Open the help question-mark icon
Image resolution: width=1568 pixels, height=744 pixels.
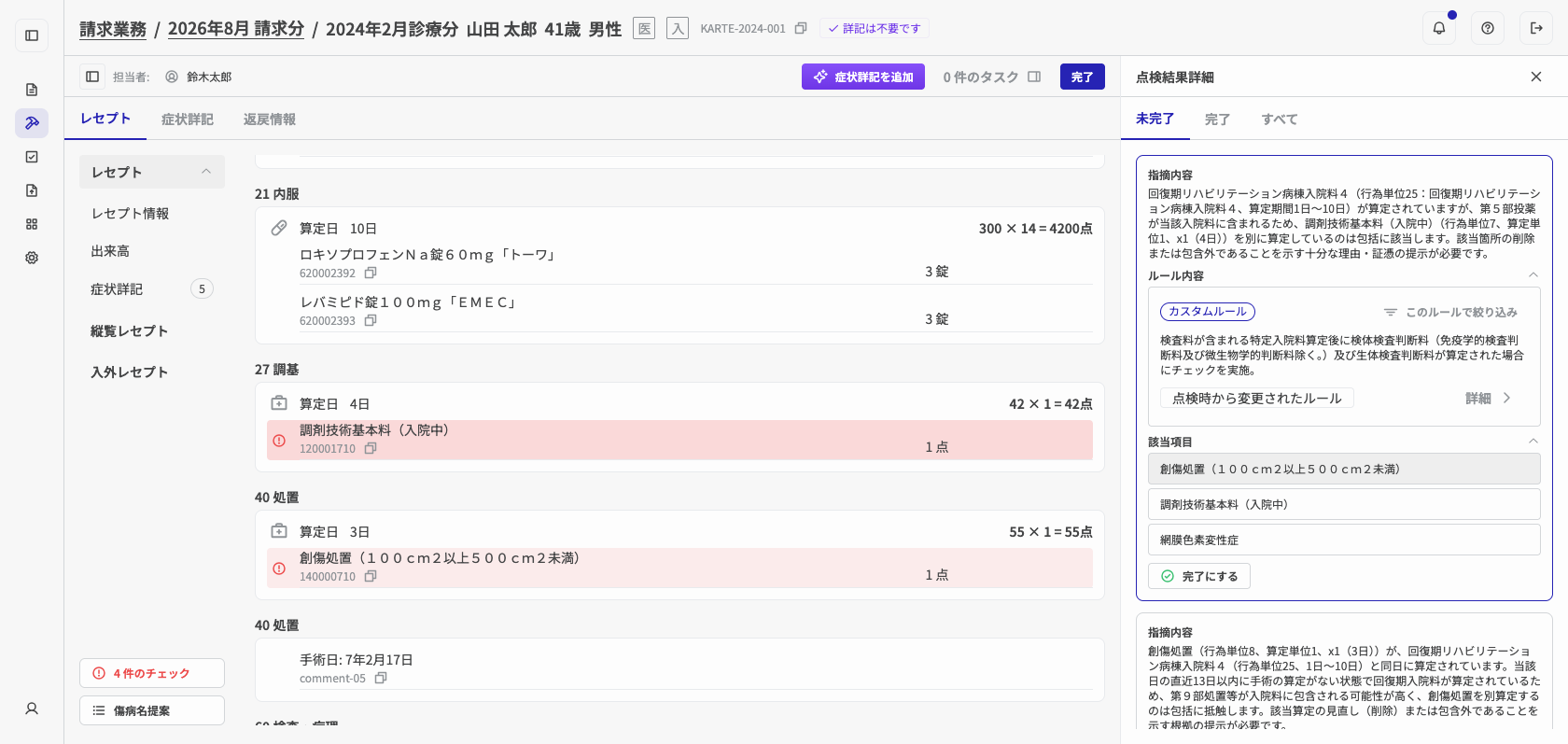1488,28
